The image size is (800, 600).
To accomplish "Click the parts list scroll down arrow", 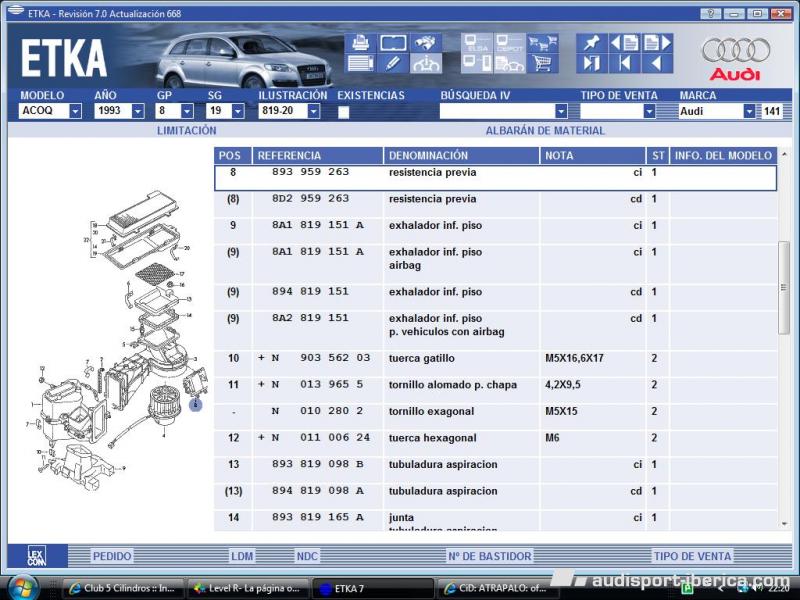I will (784, 524).
